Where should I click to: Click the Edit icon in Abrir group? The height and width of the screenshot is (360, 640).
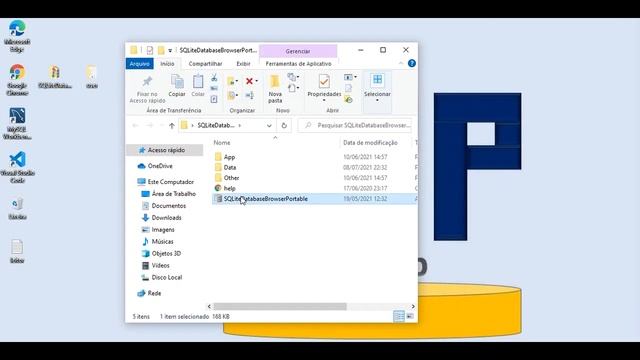pos(348,88)
